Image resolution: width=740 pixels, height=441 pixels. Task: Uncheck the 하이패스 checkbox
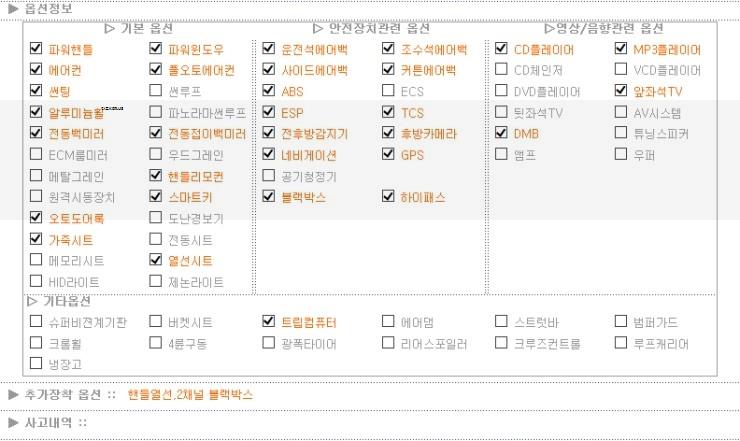point(388,197)
